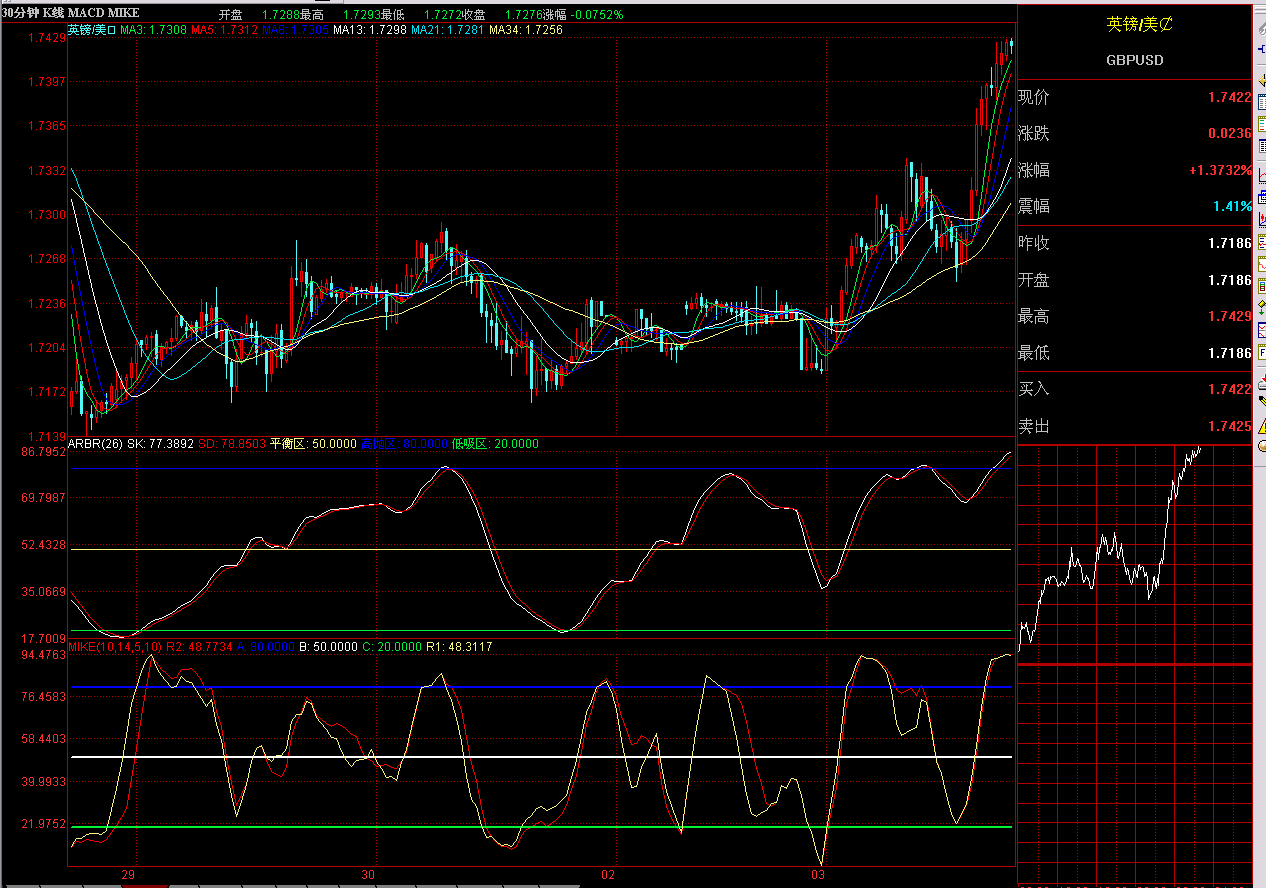The width and height of the screenshot is (1266, 888).
Task: Click the 21.9752 MIKE axis label
Action: [43, 824]
